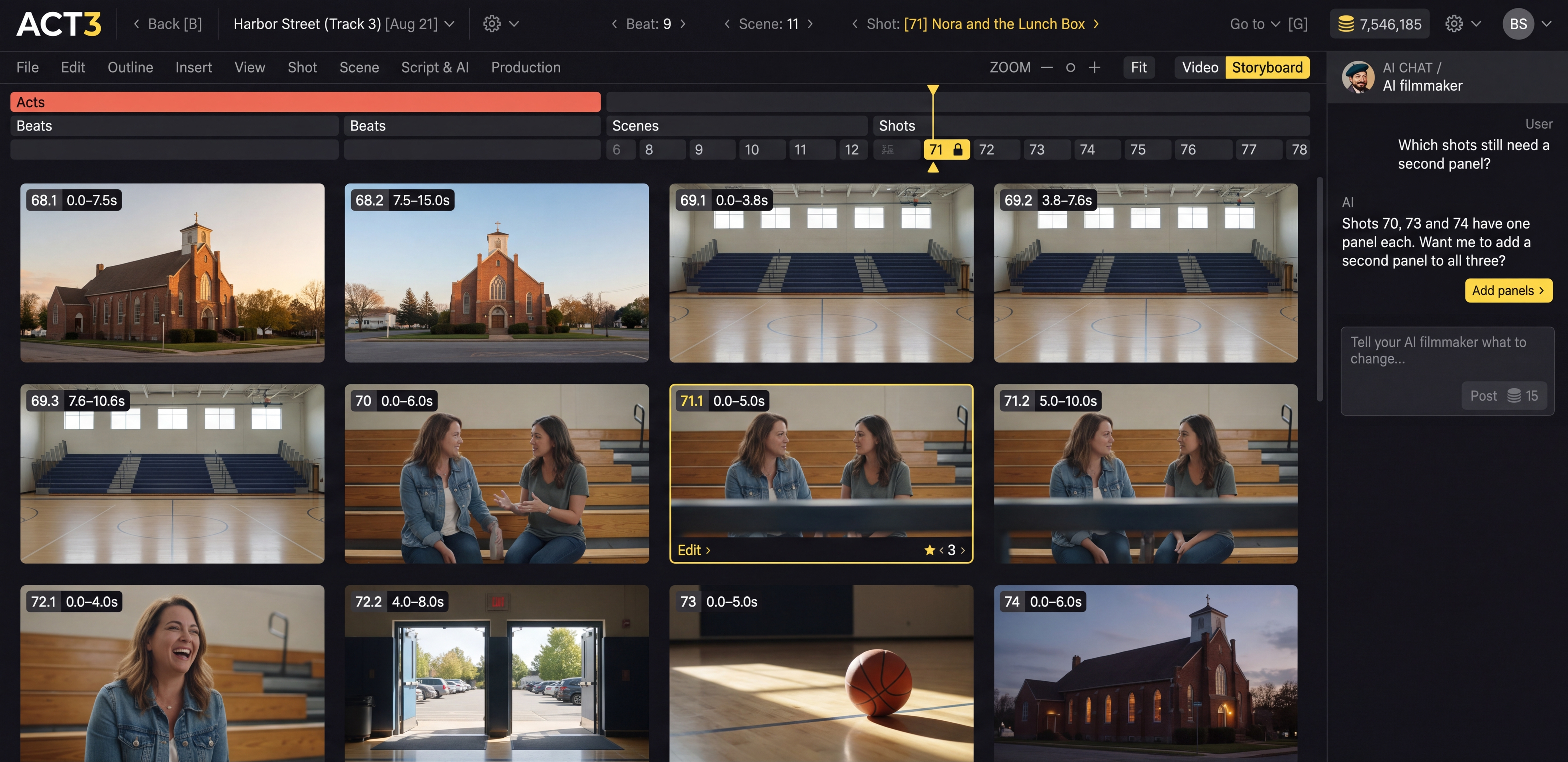Open project settings gear icon
The height and width of the screenshot is (762, 1568).
[x=492, y=24]
